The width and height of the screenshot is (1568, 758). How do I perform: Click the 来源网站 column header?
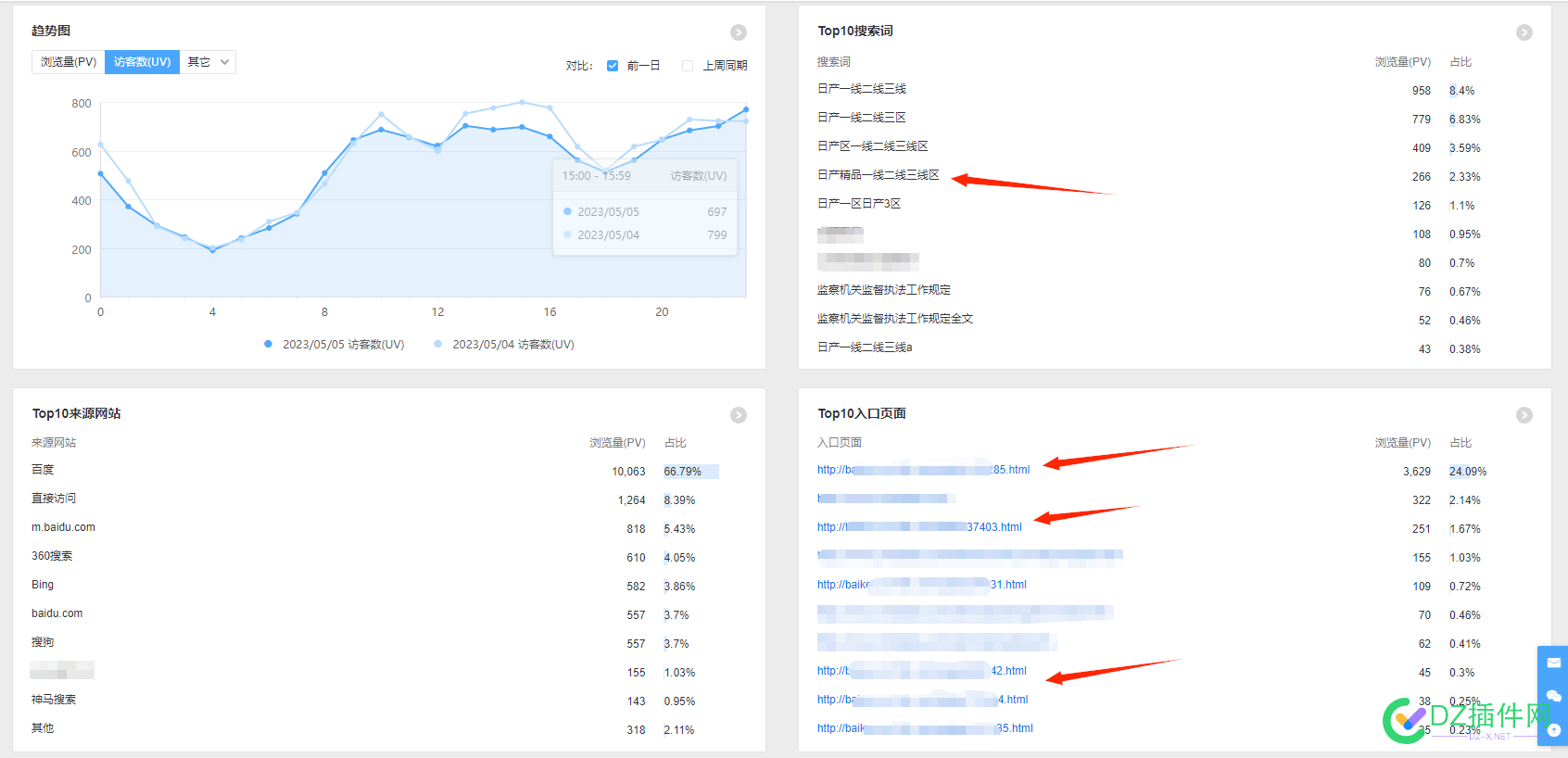[x=54, y=443]
